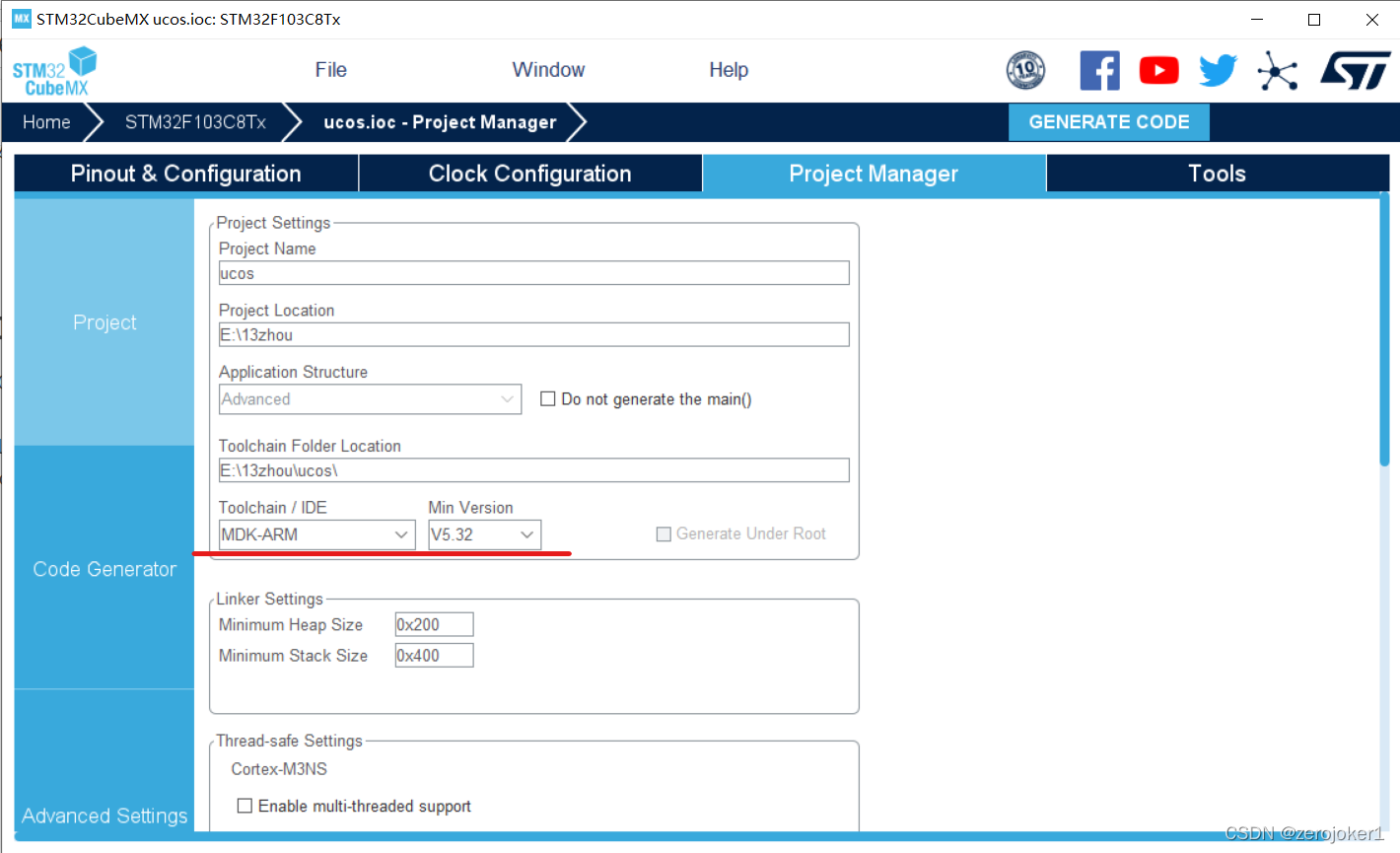Open the Window menu
This screenshot has width=1400, height=853.
point(548,70)
